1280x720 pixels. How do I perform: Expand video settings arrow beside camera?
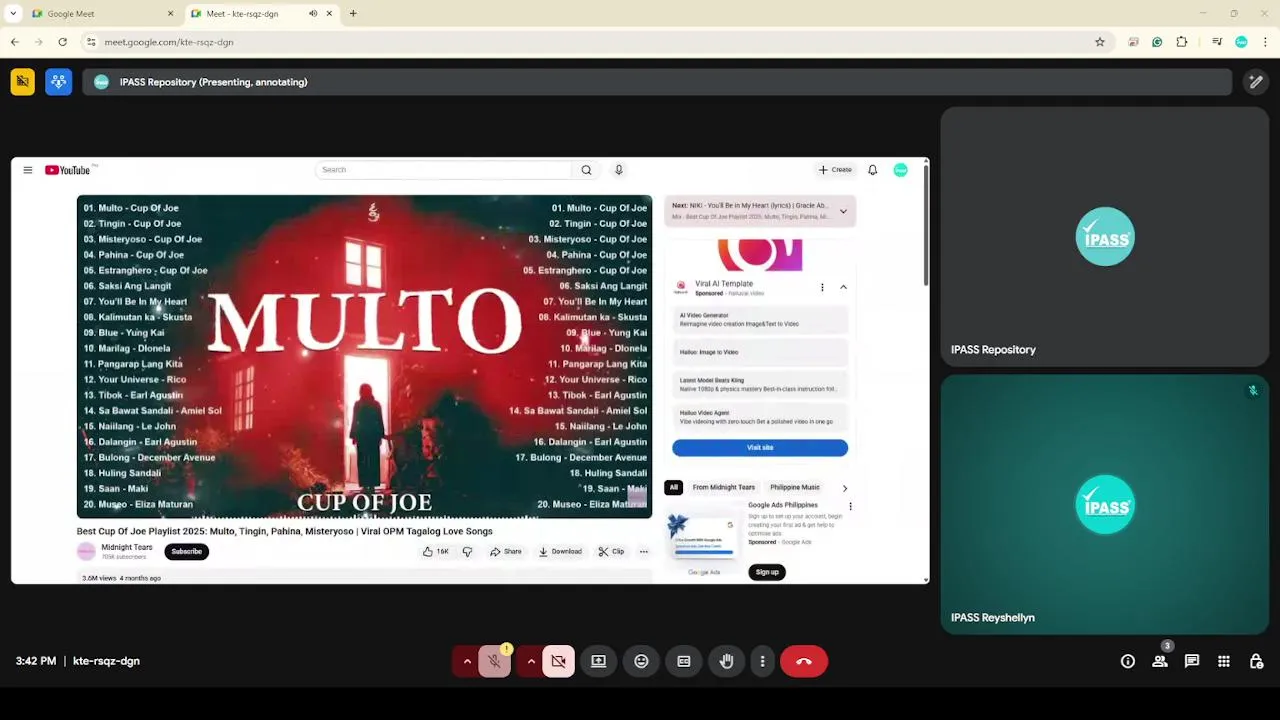531,661
